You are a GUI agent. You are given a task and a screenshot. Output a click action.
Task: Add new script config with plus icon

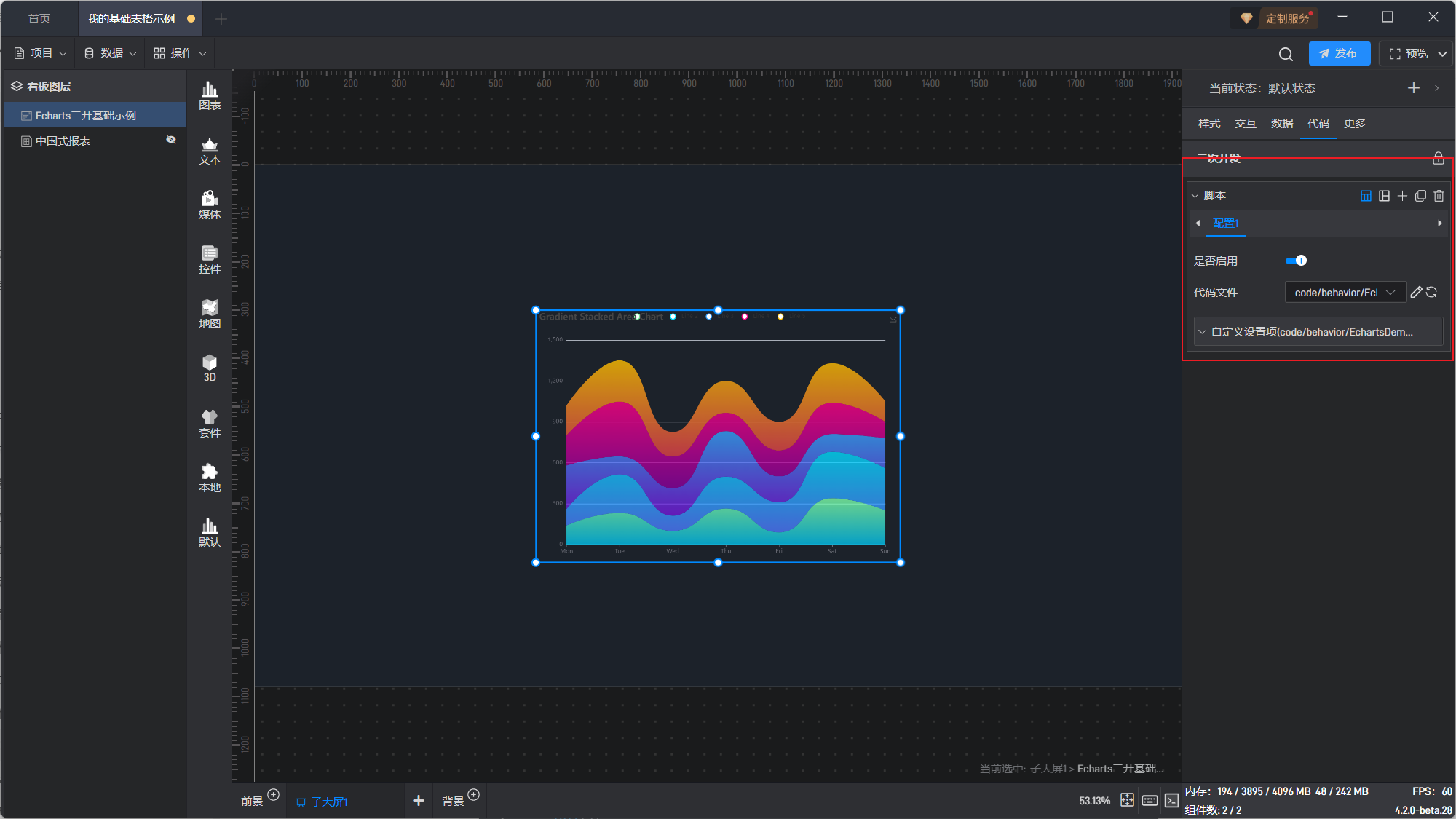[x=1402, y=196]
